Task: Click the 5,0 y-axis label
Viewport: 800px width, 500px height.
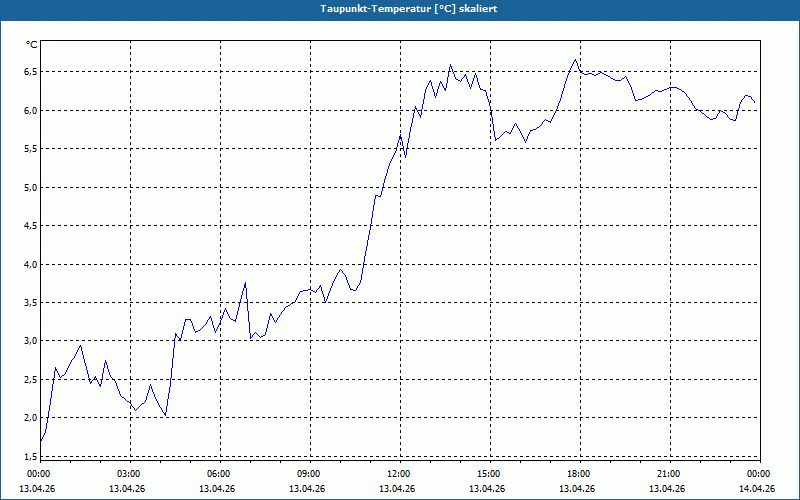Action: (31, 188)
